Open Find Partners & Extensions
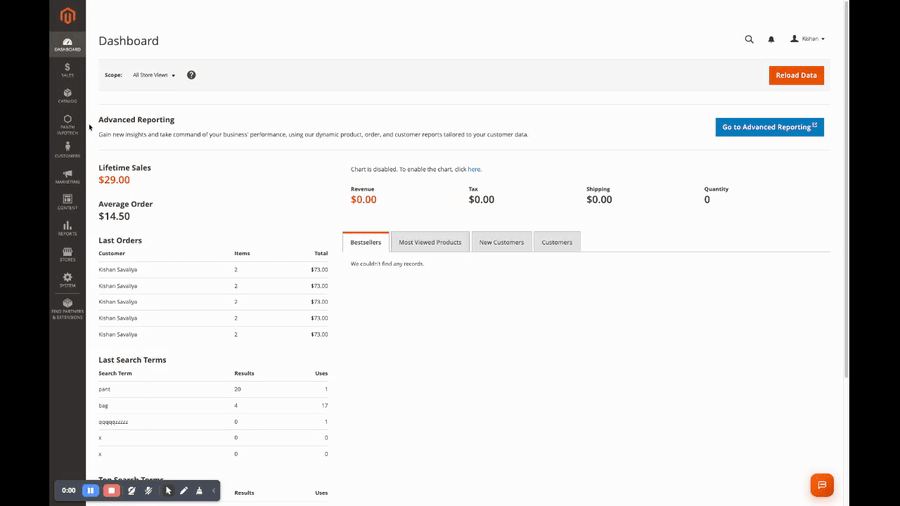This screenshot has width=900, height=506. (67, 309)
